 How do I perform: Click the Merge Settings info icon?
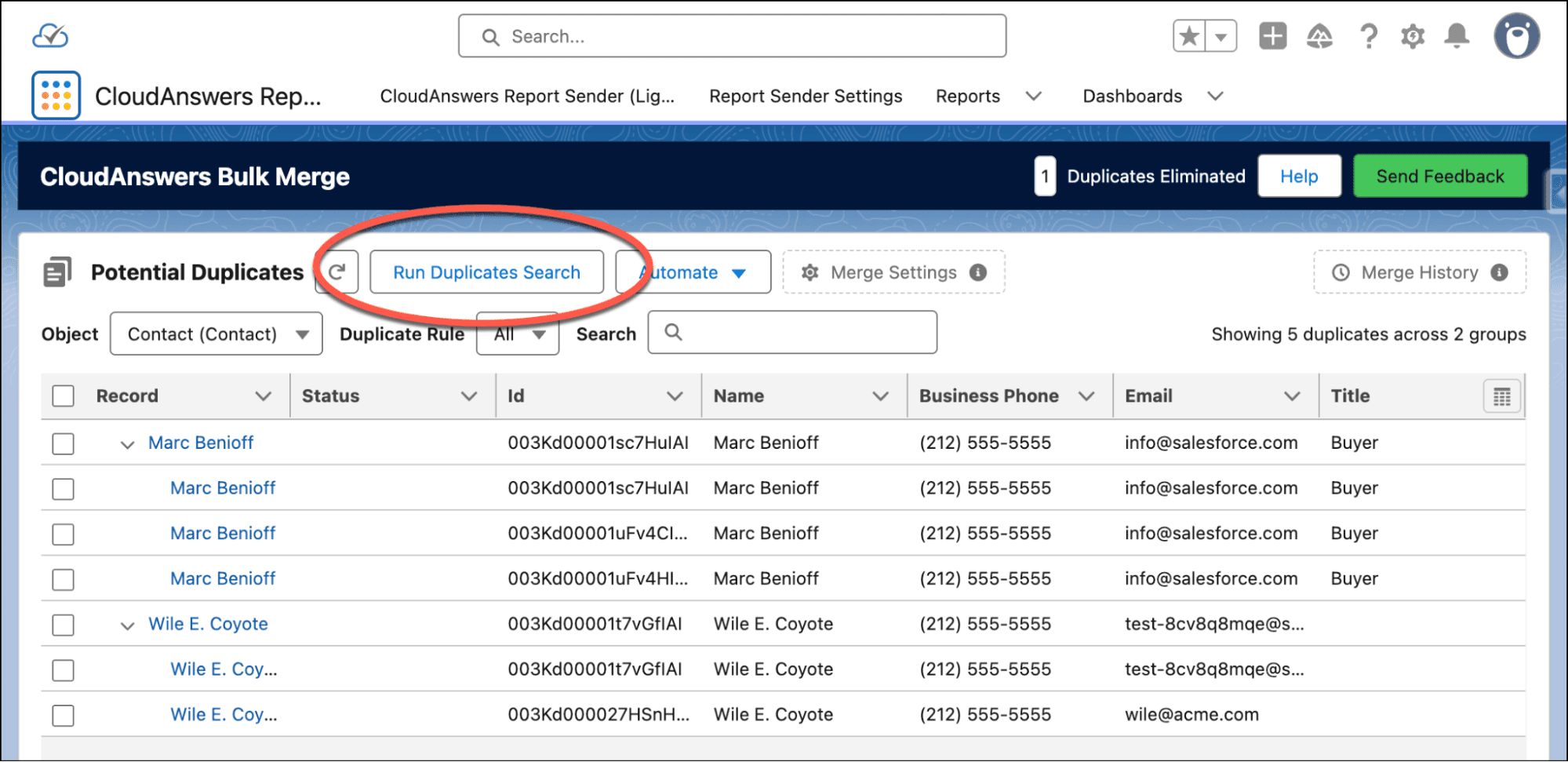coord(978,272)
